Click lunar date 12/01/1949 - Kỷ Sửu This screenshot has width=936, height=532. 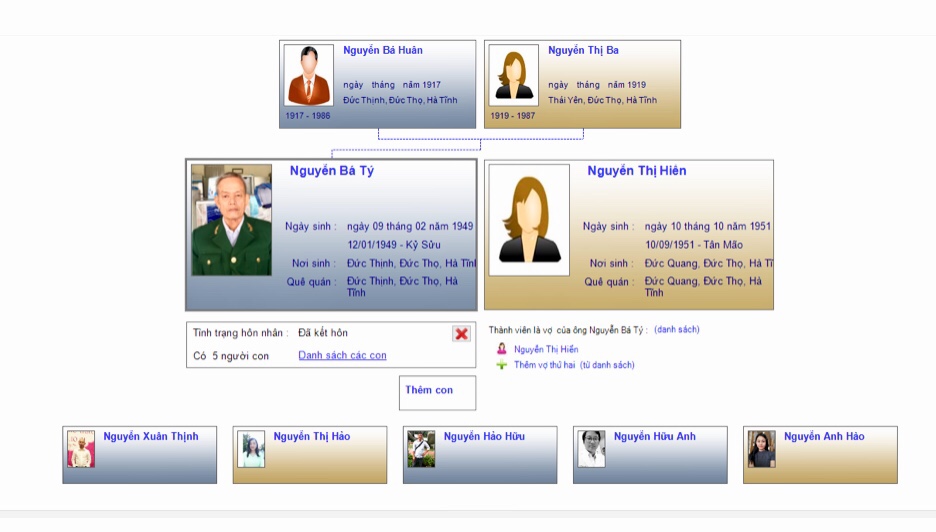394,245
